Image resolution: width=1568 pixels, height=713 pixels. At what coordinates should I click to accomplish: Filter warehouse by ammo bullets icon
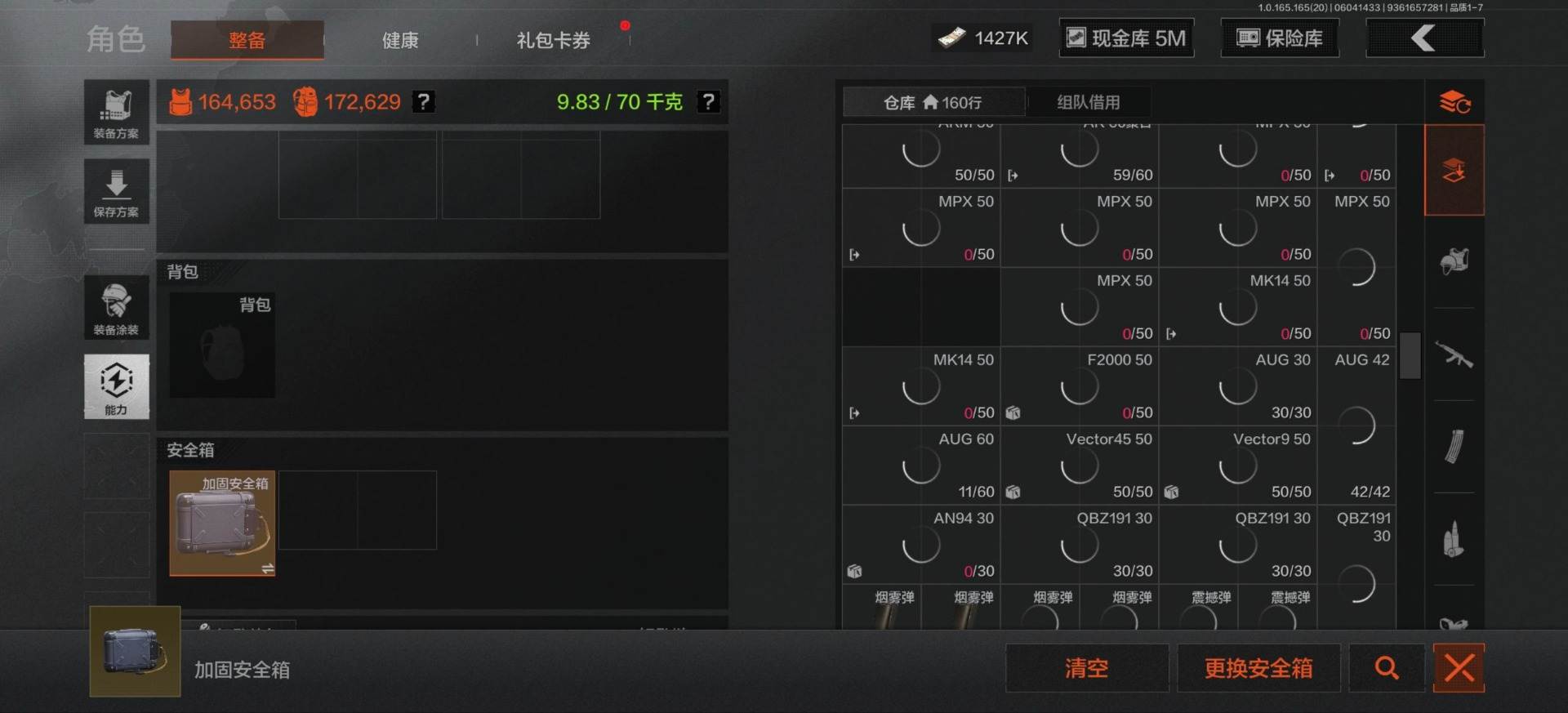[x=1454, y=539]
